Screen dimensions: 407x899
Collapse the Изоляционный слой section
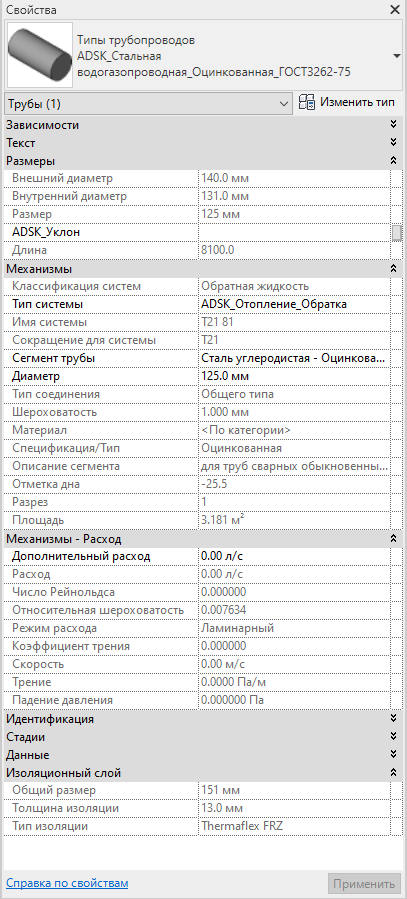tap(393, 772)
